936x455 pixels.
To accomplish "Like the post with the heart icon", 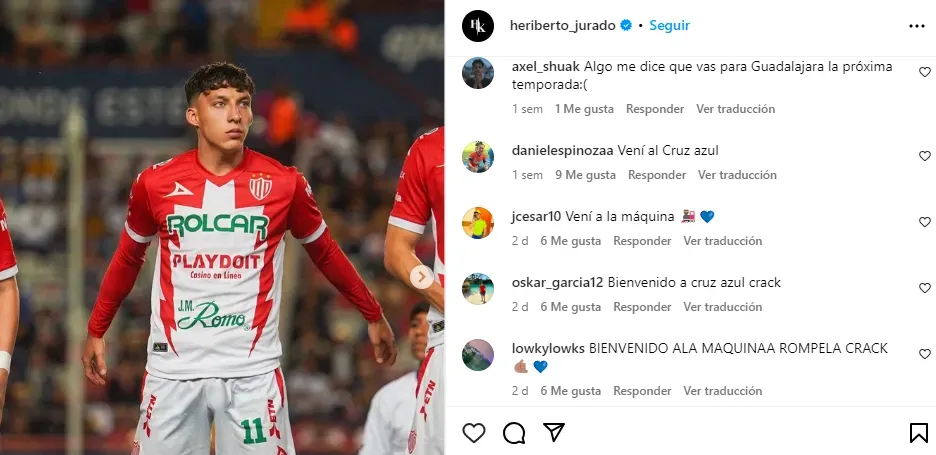I will 474,432.
